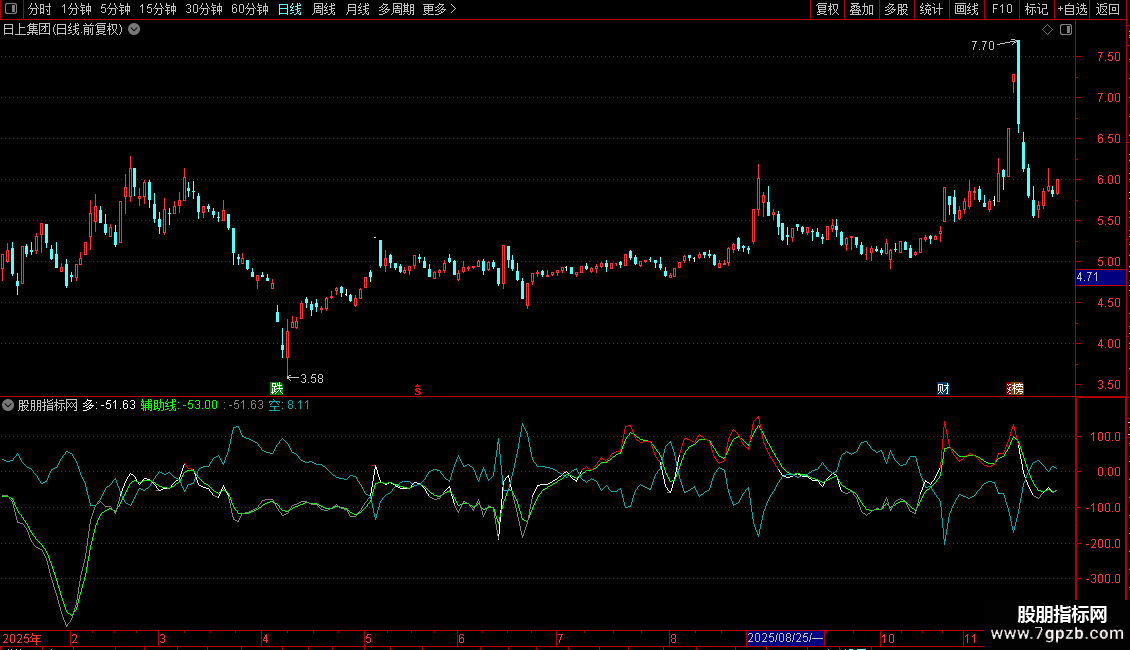
Task: Click the 2025/08/25 date cursor label
Action: point(785,638)
